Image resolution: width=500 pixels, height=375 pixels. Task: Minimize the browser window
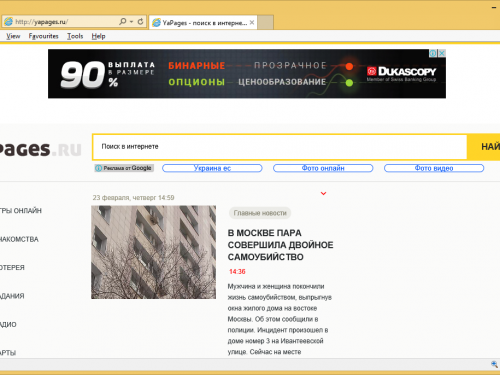494,7
